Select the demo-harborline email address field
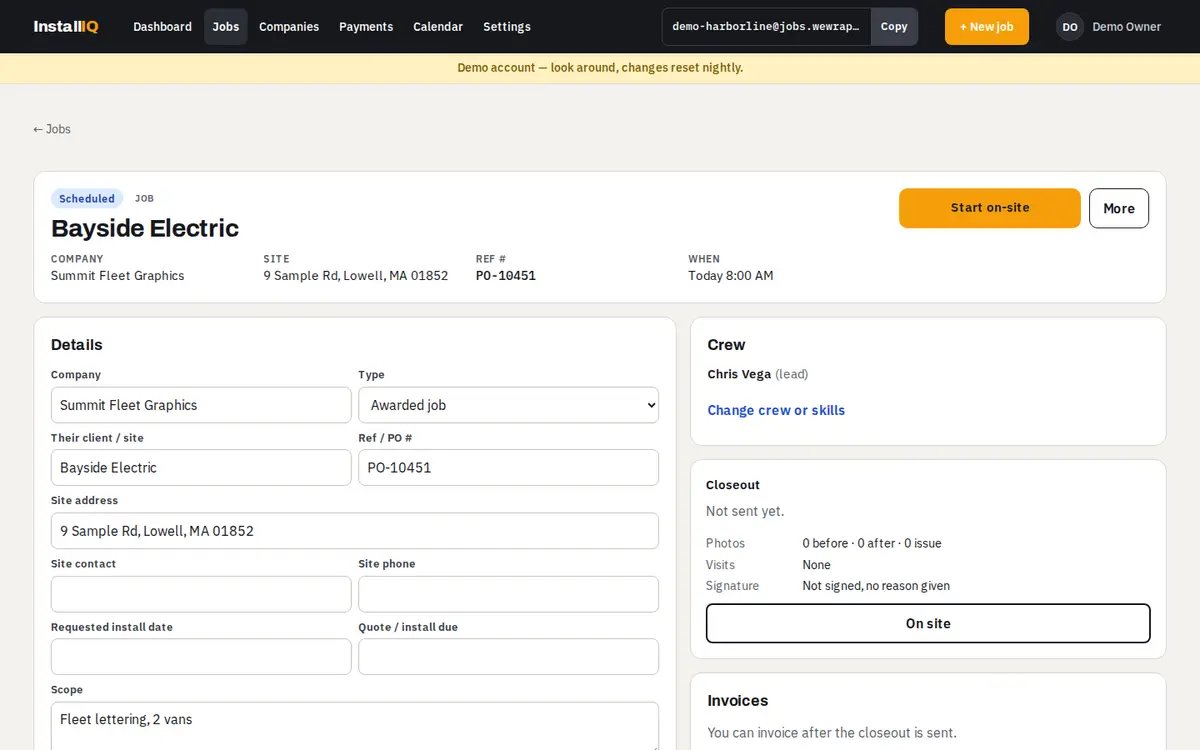 click(766, 27)
